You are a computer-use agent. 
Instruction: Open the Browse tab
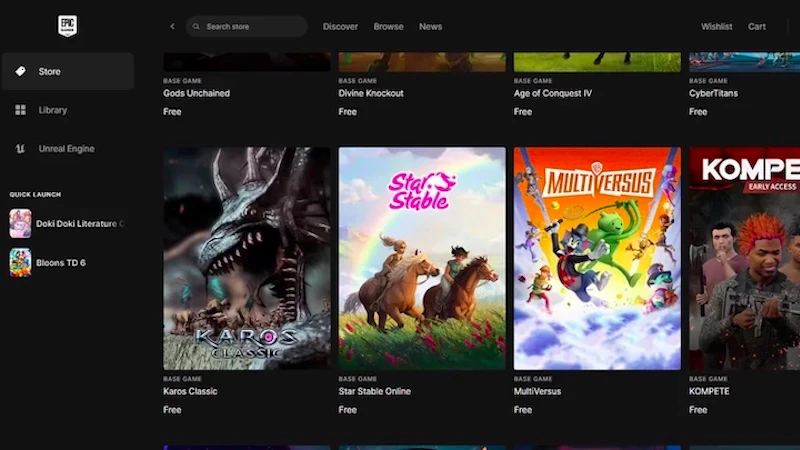[x=388, y=27]
